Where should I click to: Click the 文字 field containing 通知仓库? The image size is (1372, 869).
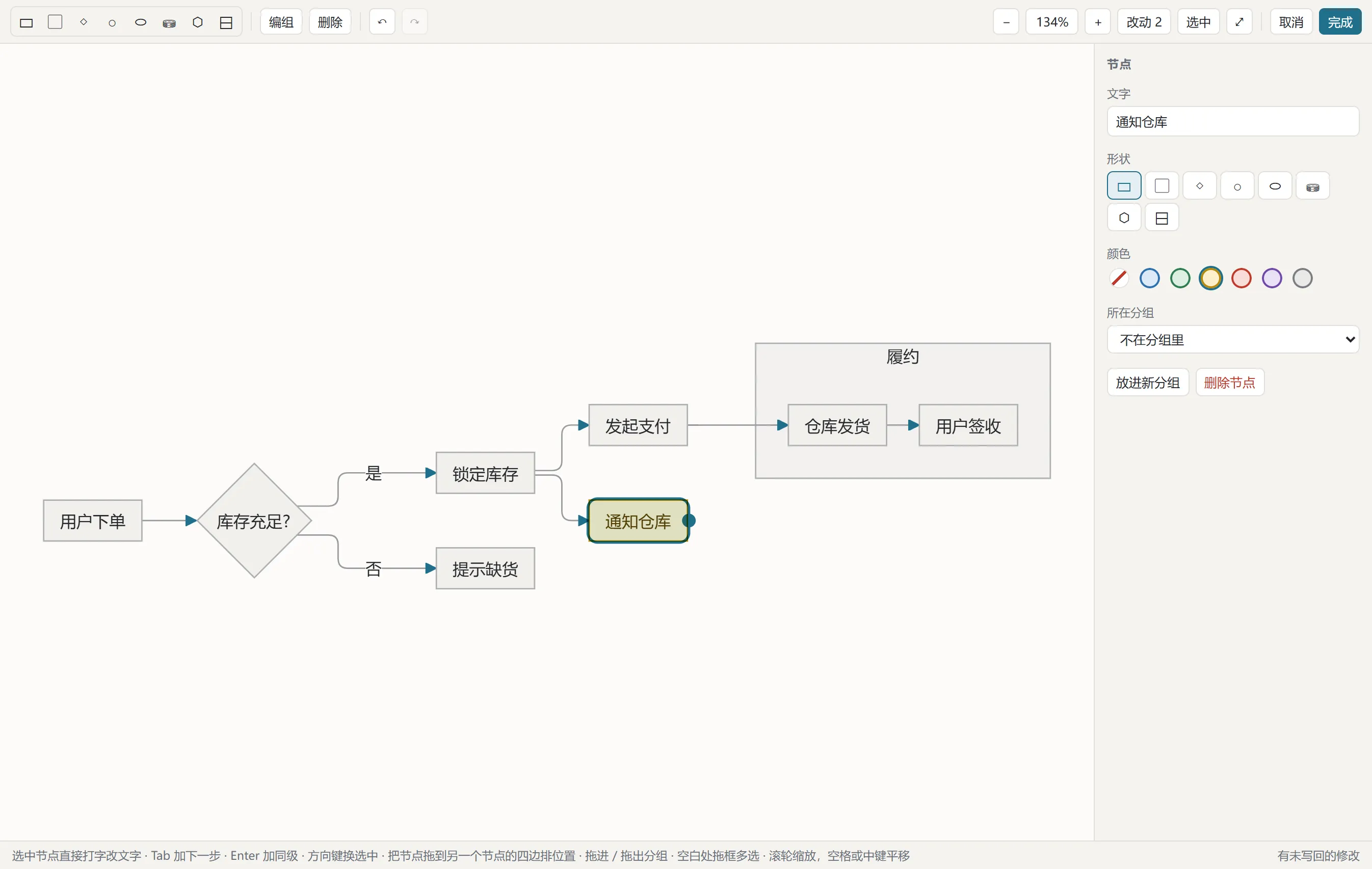[1233, 121]
